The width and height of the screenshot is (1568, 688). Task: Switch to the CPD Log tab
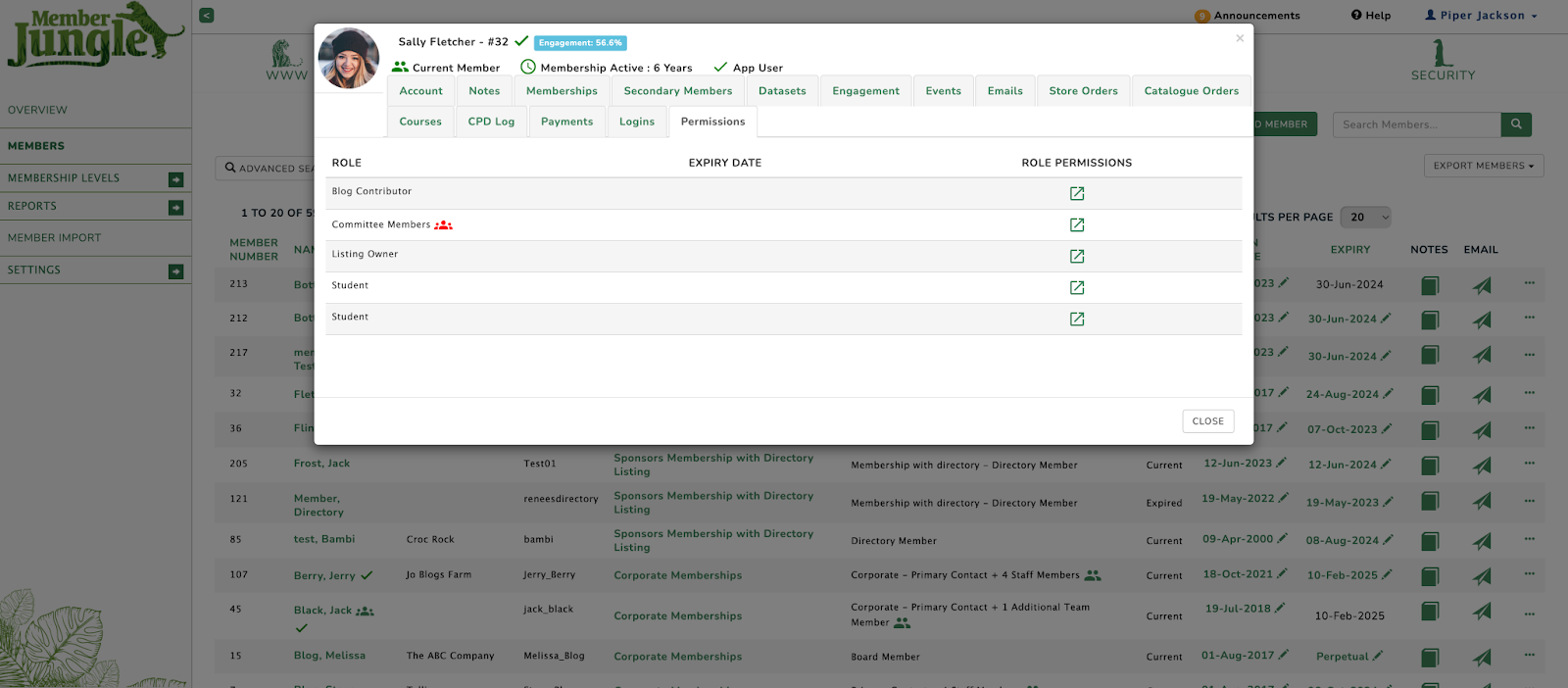pyautogui.click(x=491, y=122)
